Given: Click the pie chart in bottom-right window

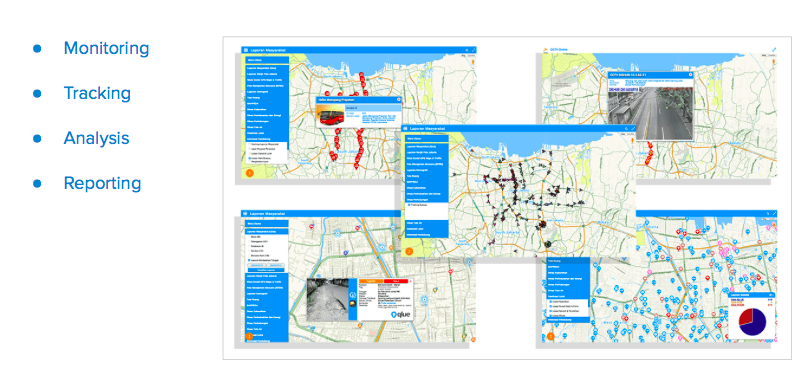Looking at the screenshot, I should (x=752, y=323).
